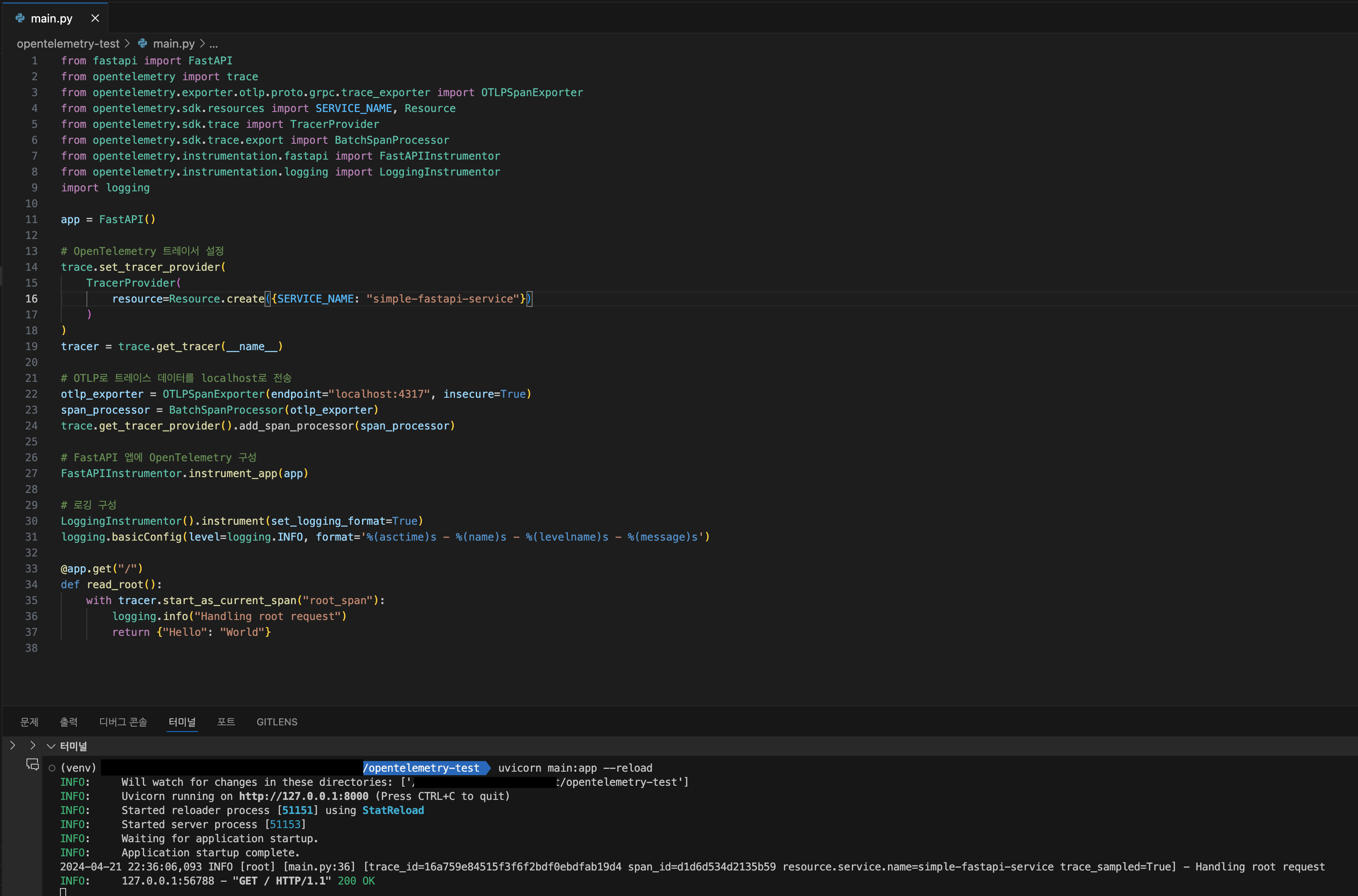Click the Python icon on main.py tab
The image size is (1358, 896).
20,18
